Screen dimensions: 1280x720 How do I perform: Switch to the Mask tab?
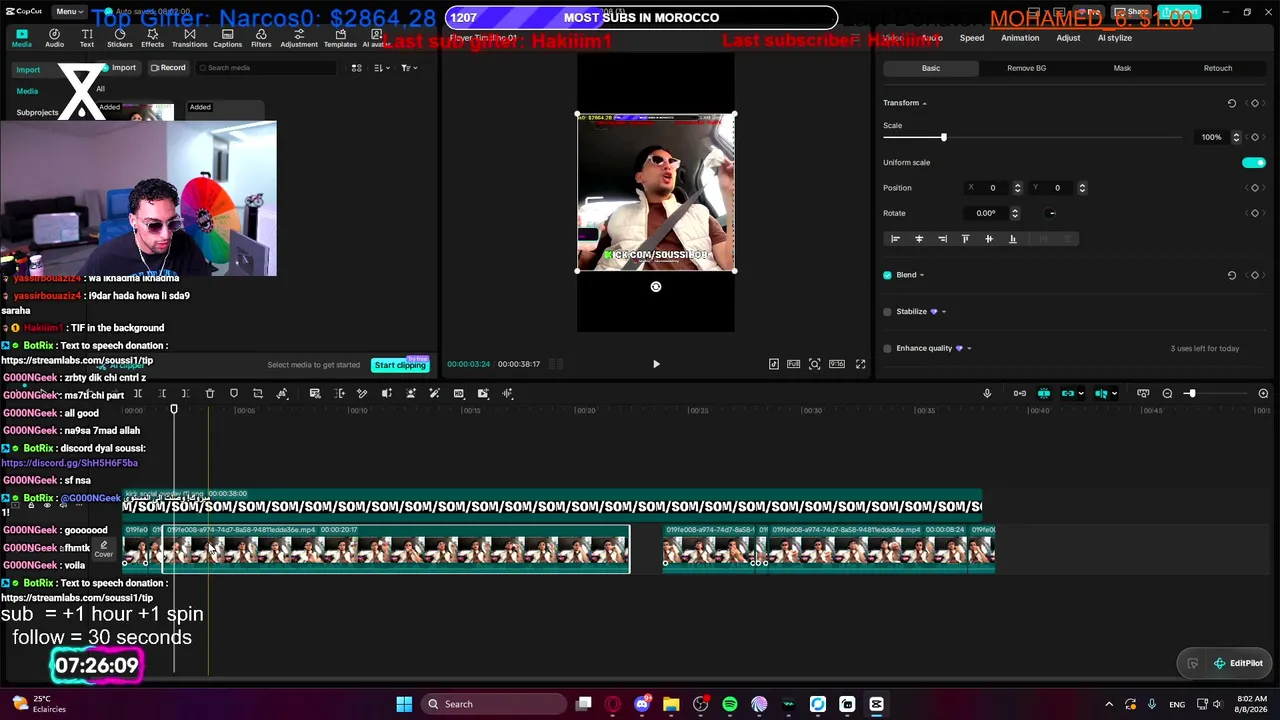[x=1122, y=68]
